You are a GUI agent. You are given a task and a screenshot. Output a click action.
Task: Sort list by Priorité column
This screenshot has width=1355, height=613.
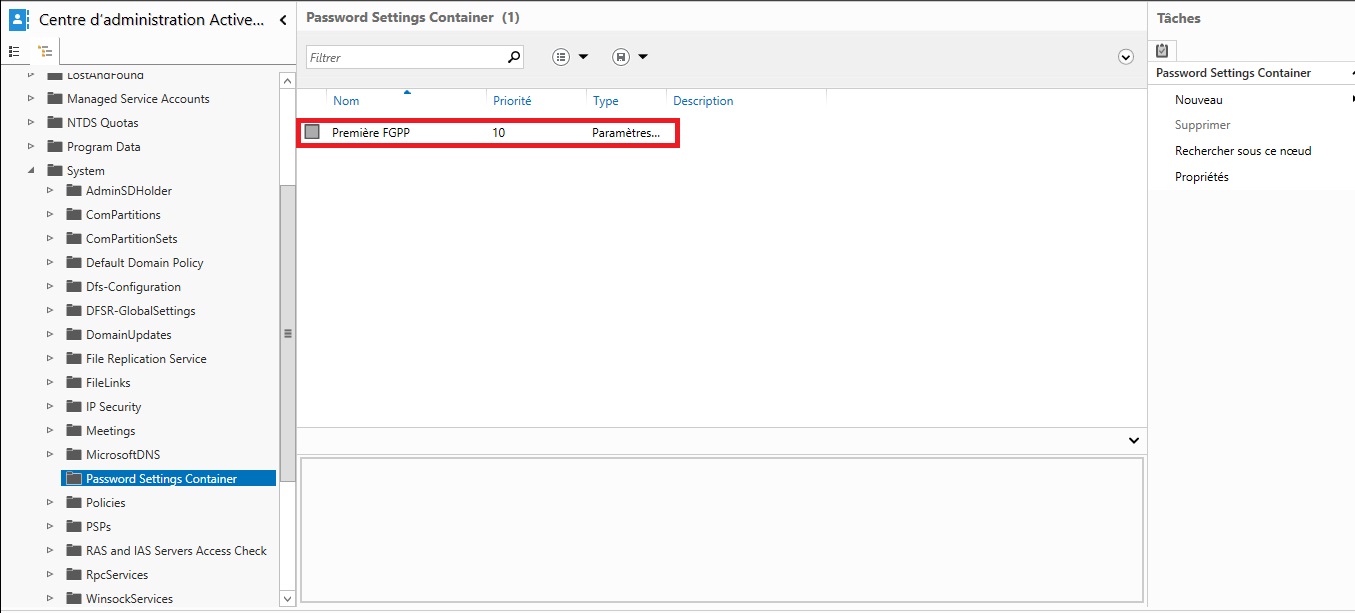tap(512, 101)
